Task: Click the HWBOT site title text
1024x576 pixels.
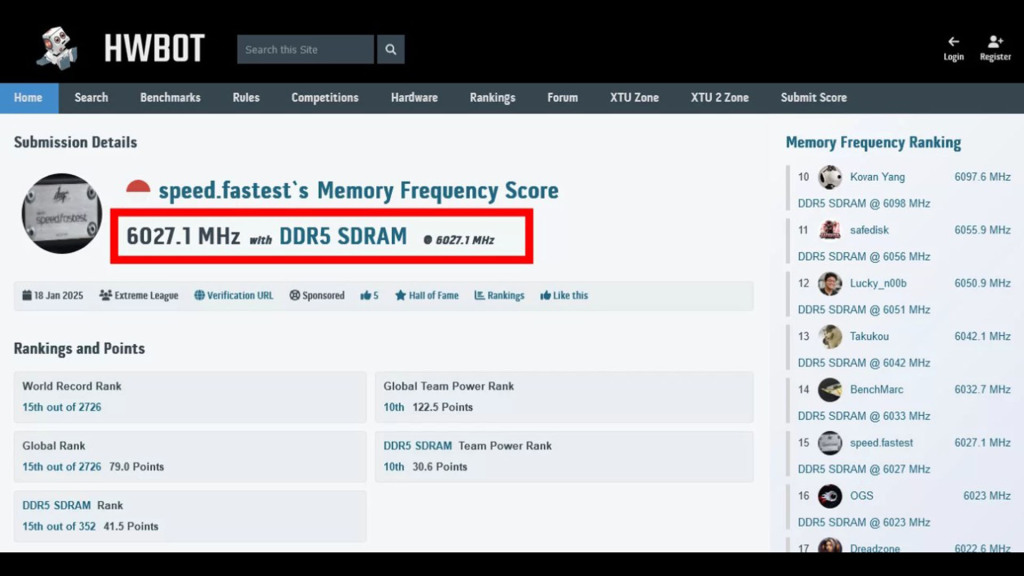Action: click(x=154, y=49)
